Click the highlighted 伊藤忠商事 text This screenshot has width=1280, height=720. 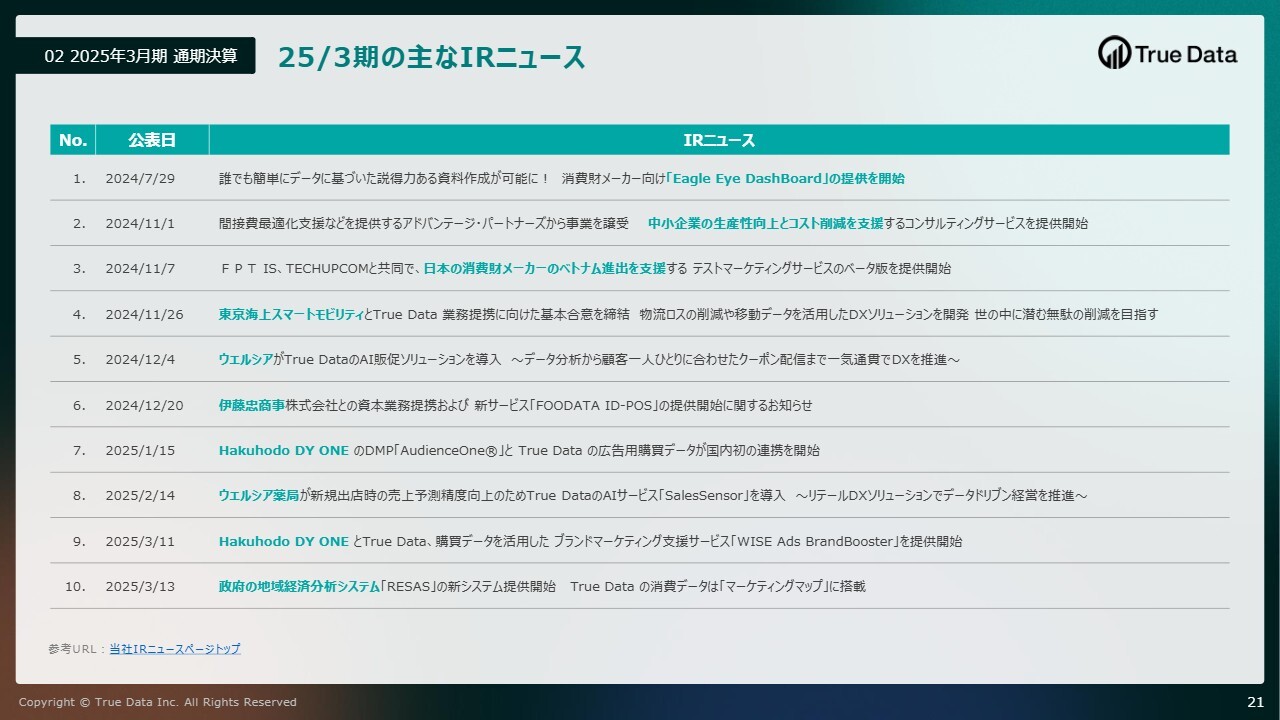252,405
